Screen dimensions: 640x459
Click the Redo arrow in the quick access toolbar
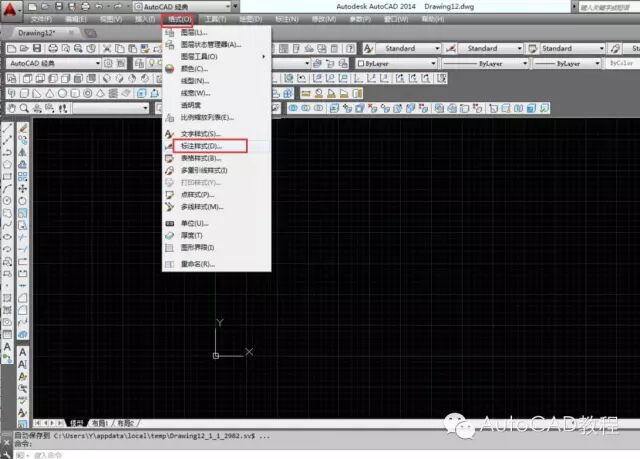point(118,7)
